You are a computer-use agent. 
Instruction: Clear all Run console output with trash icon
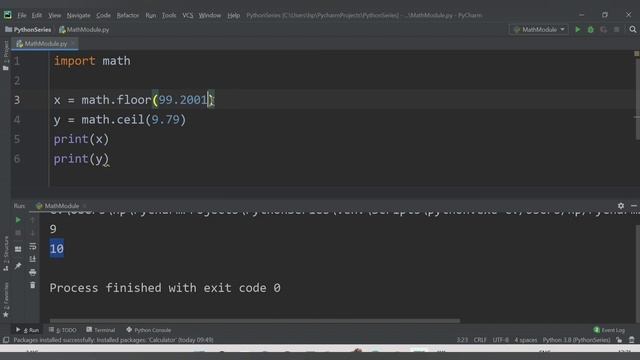point(33,285)
